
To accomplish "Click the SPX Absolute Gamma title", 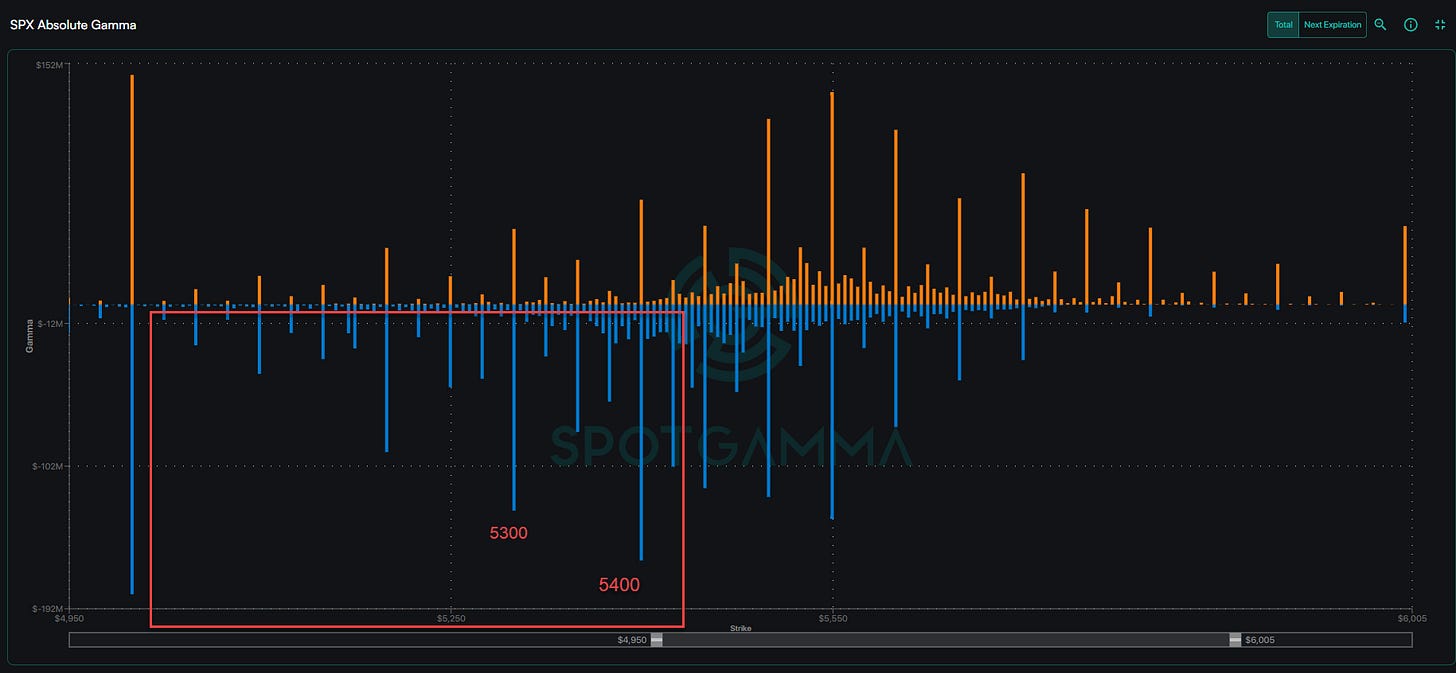I will [x=73, y=24].
